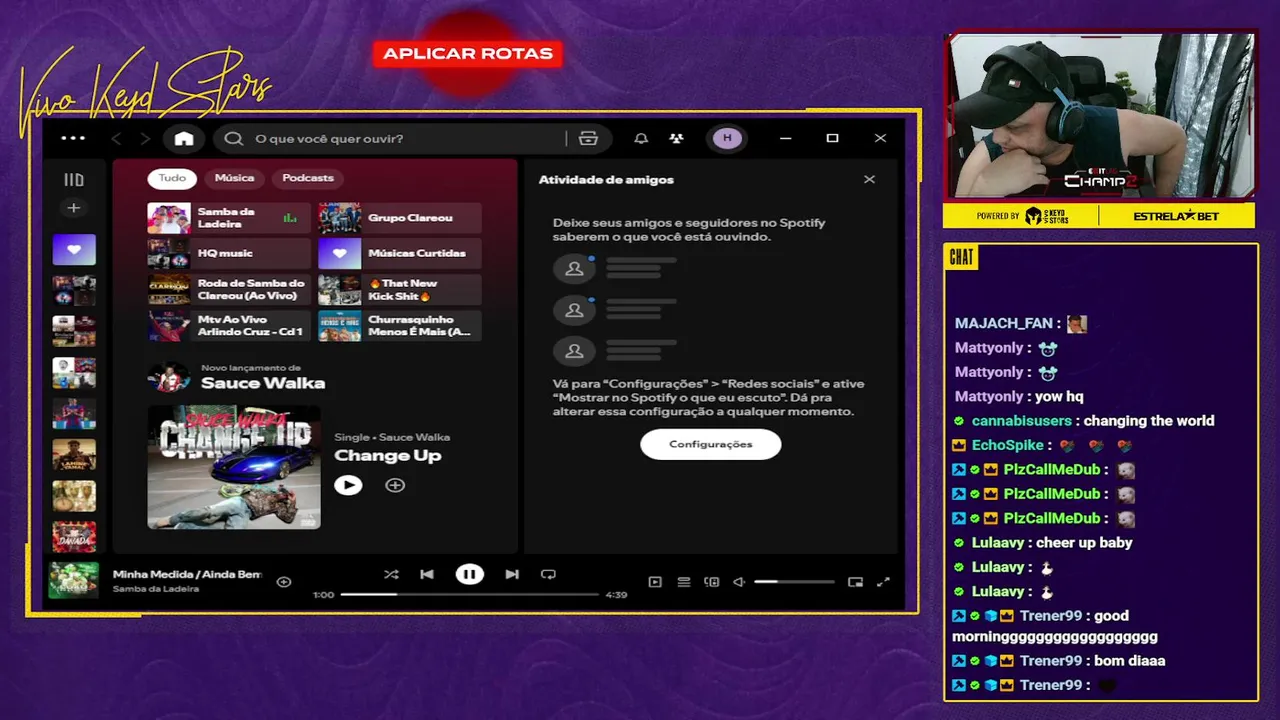Image resolution: width=1280 pixels, height=720 pixels.
Task: Click the Change Up album cover
Action: tap(234, 467)
